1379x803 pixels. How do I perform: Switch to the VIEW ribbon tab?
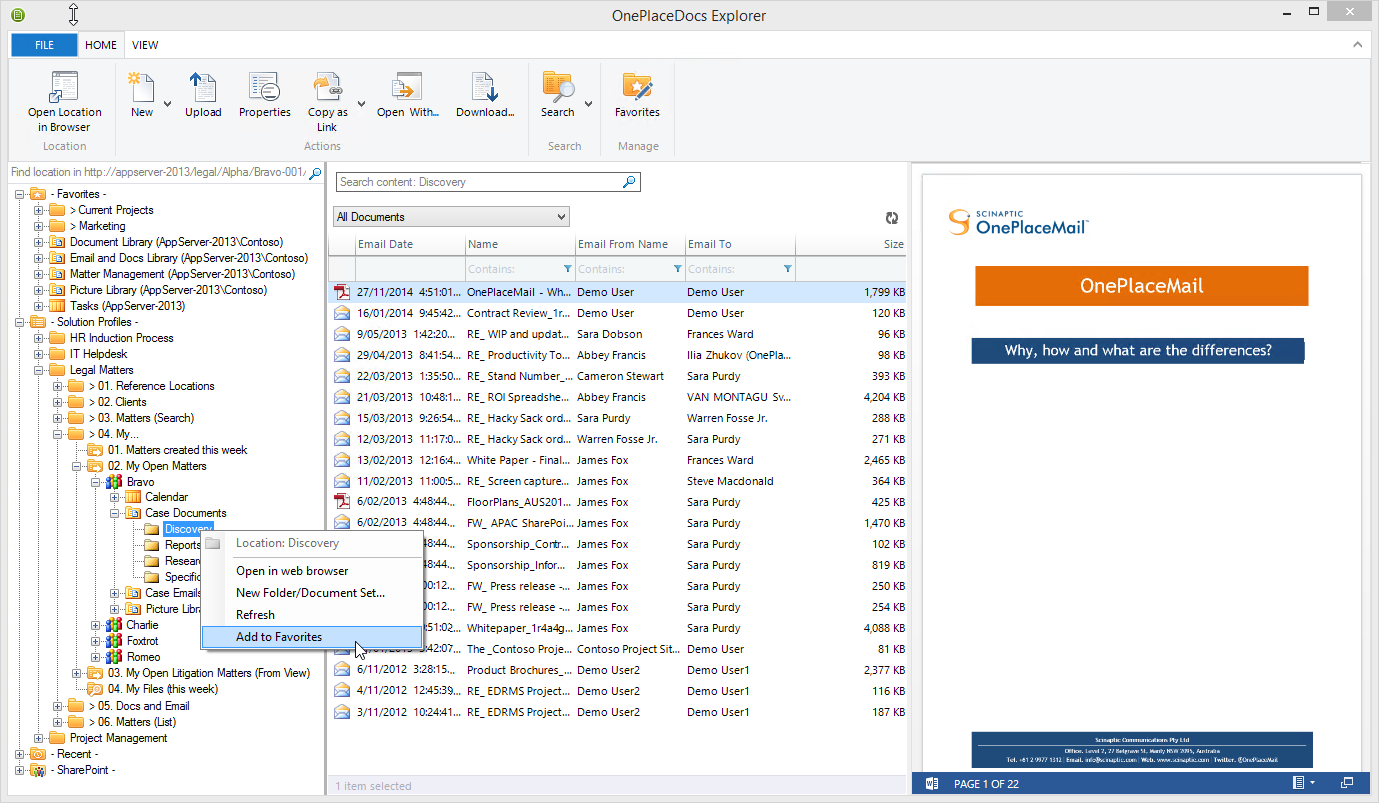145,45
